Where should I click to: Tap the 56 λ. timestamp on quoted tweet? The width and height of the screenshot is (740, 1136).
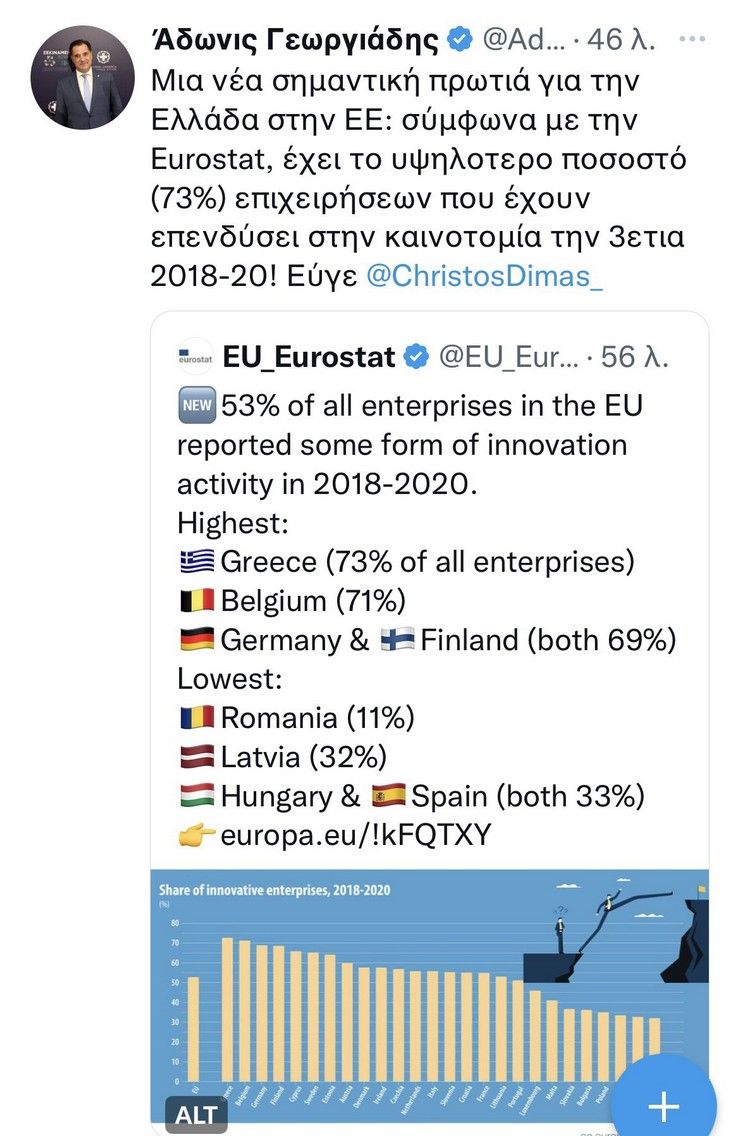coord(635,356)
